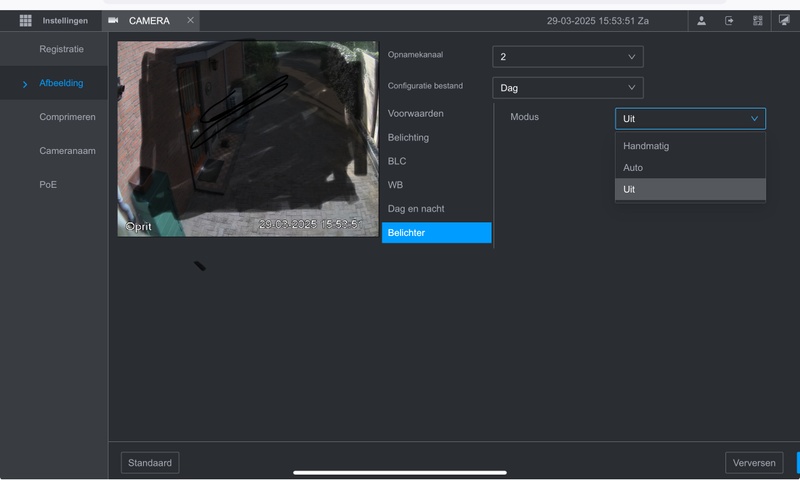Image resolution: width=800 pixels, height=480 pixels.
Task: Select Handmatig in Modus list
Action: [x=690, y=146]
